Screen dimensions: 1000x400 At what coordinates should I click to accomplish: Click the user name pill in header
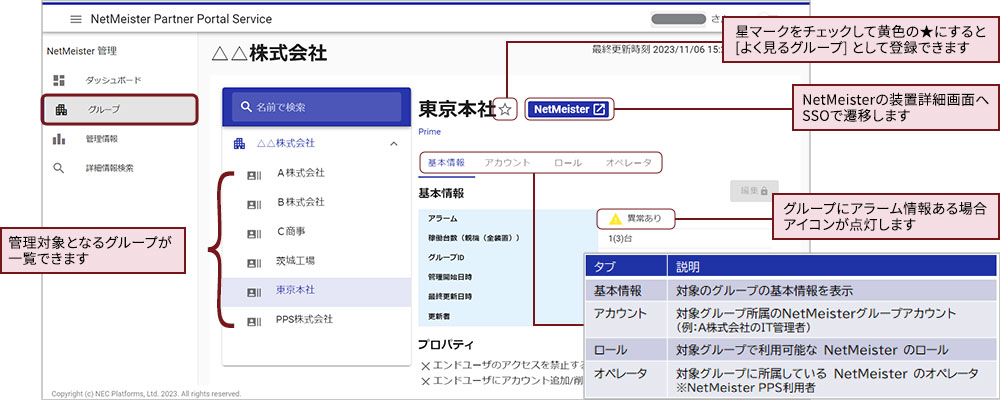coord(679,19)
